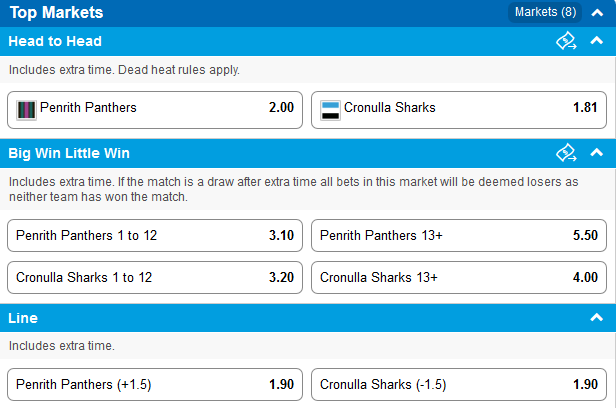
Task: Collapse the Head to Head section
Action: pos(597,41)
